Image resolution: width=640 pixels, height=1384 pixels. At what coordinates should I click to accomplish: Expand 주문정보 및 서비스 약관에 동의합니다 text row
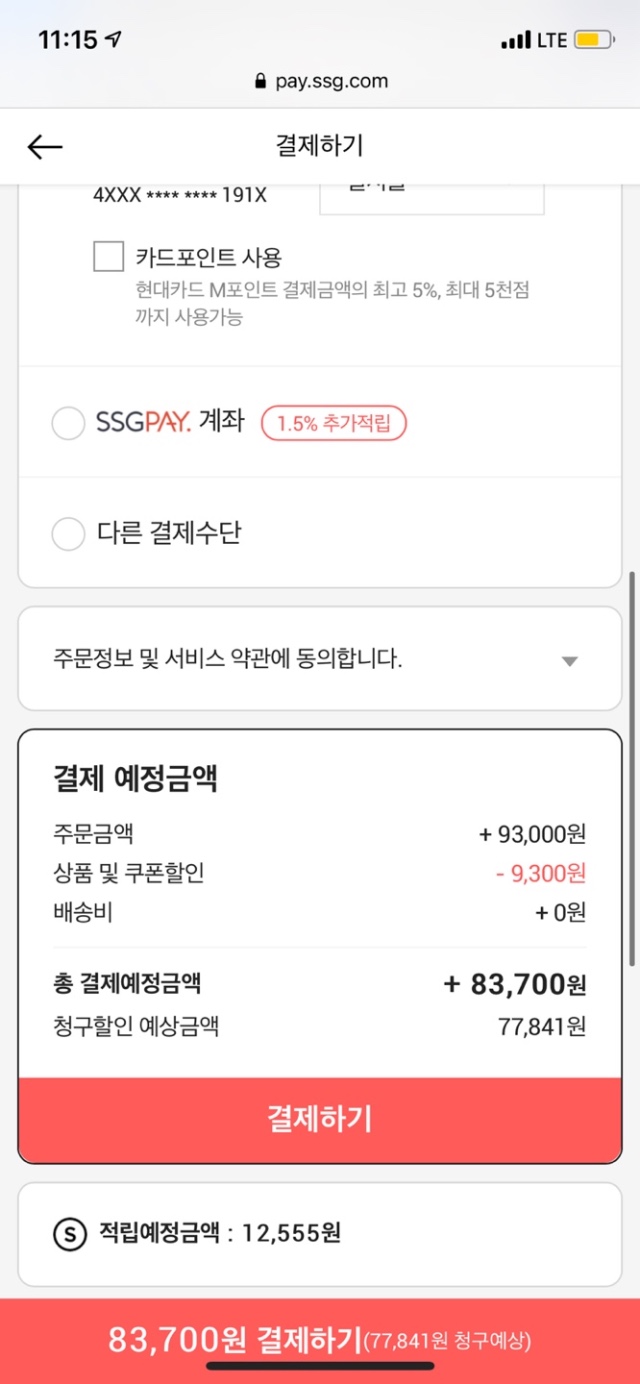point(228,660)
